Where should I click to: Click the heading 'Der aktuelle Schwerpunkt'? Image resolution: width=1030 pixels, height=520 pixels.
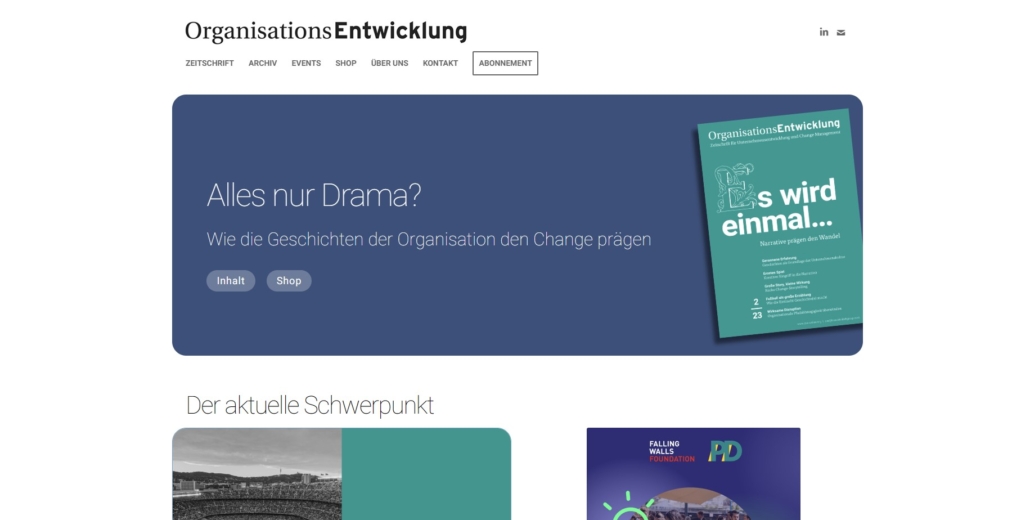click(x=310, y=406)
